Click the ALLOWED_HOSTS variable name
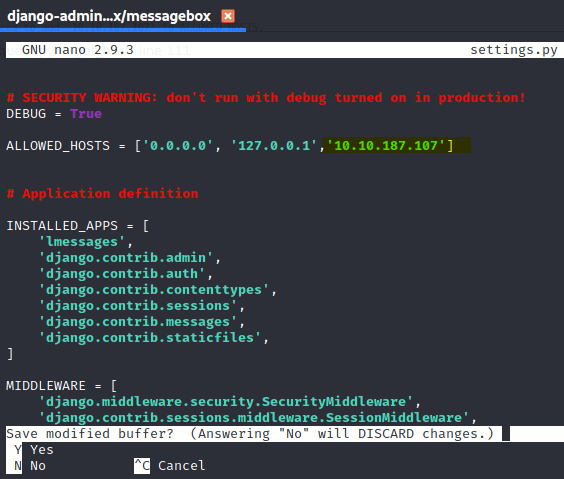 [x=58, y=146]
